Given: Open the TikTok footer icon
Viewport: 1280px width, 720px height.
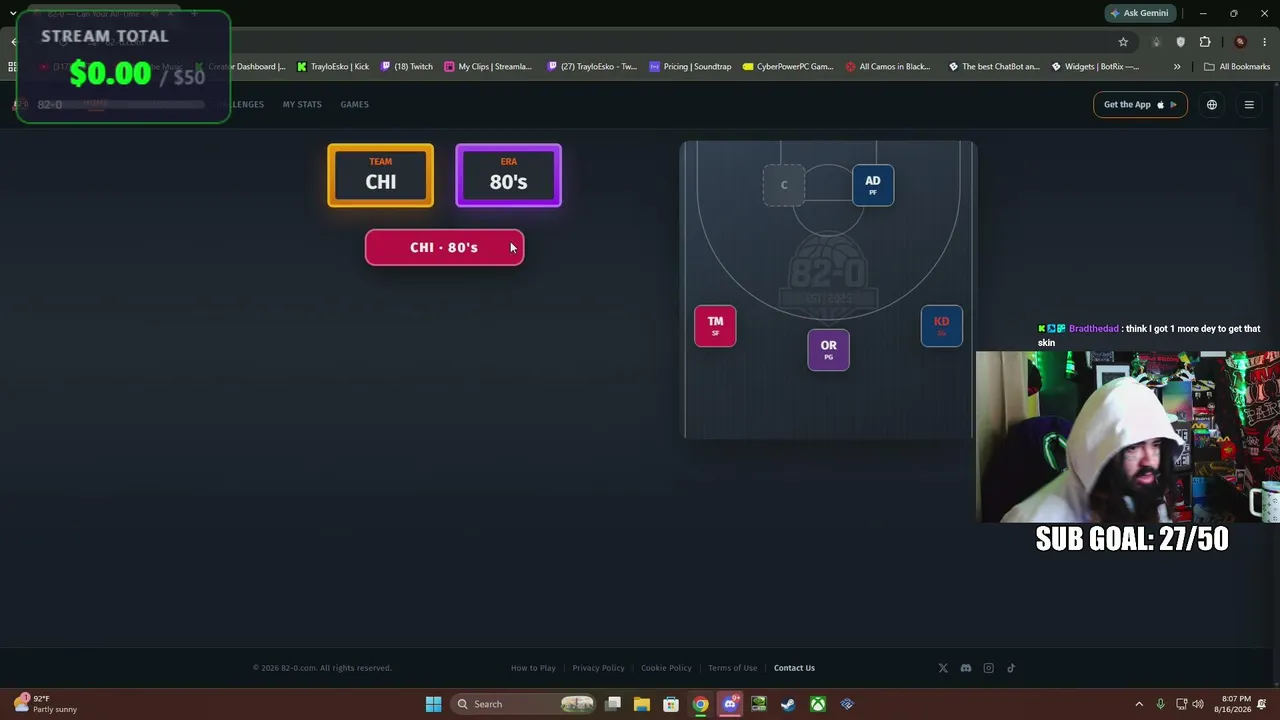Looking at the screenshot, I should pos(1011,668).
